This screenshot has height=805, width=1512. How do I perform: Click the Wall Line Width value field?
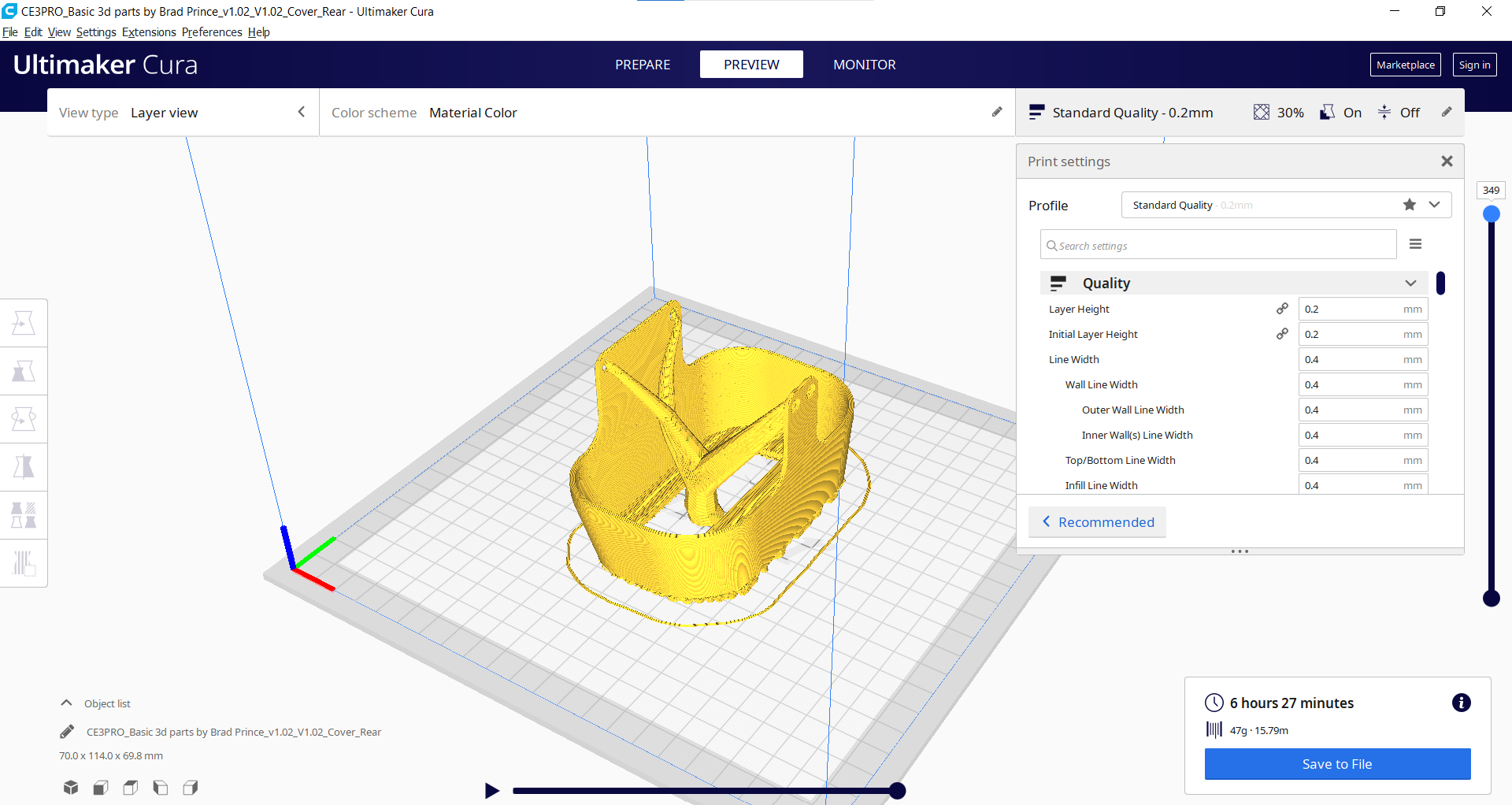coord(1363,384)
